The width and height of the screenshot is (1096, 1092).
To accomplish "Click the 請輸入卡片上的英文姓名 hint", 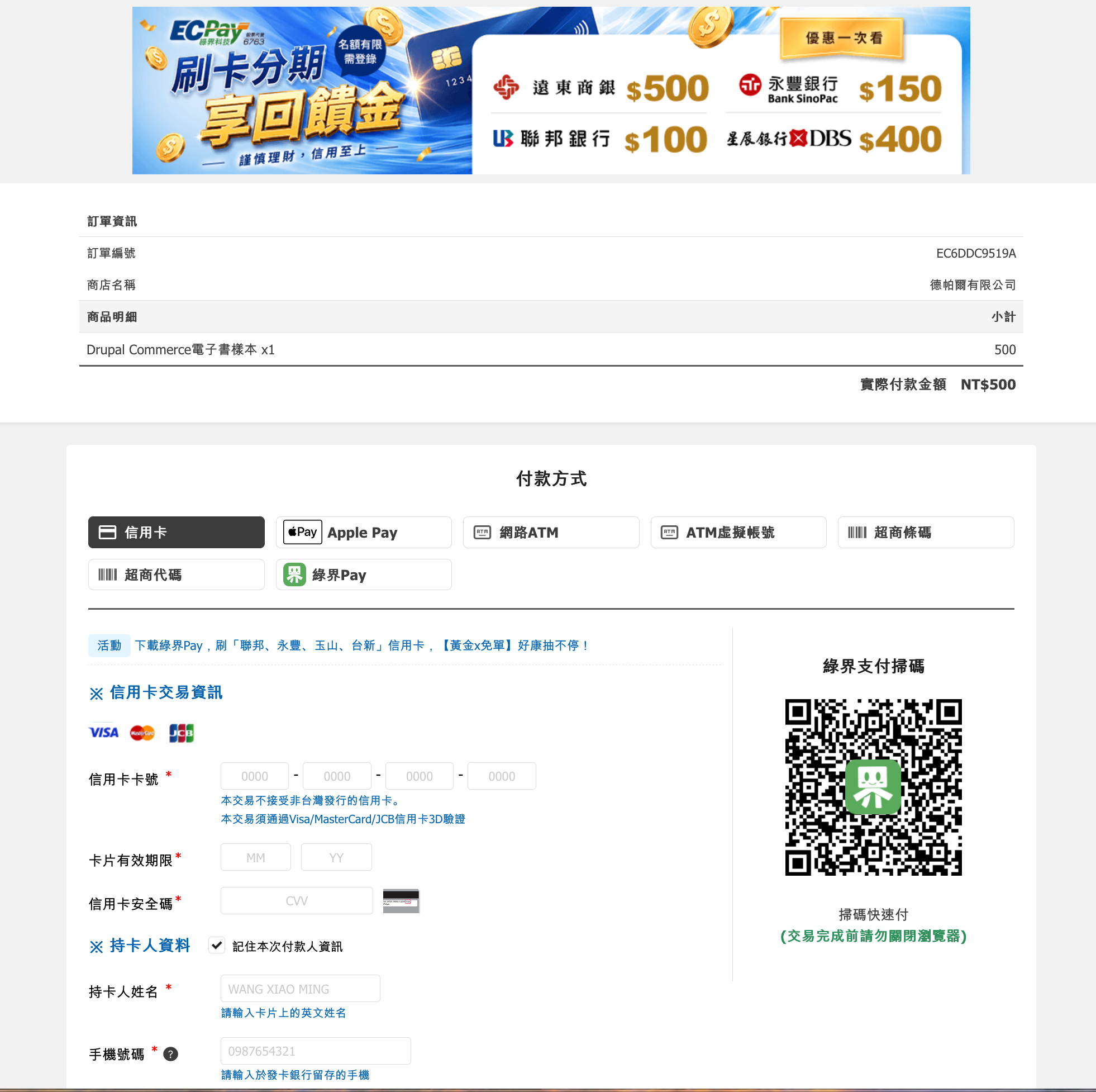I will (x=283, y=1013).
